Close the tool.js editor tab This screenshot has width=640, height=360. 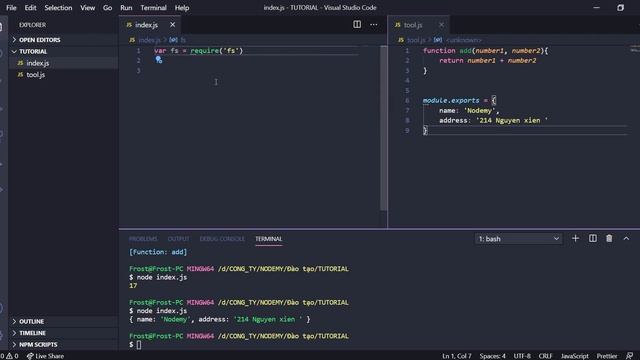(441, 25)
